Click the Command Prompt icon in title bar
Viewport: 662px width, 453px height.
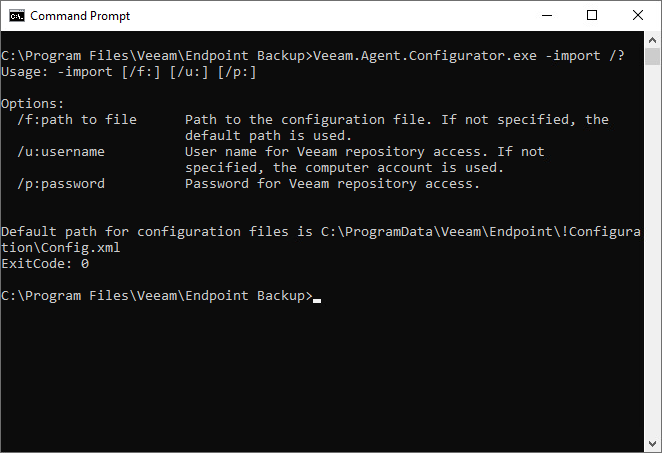tap(15, 16)
